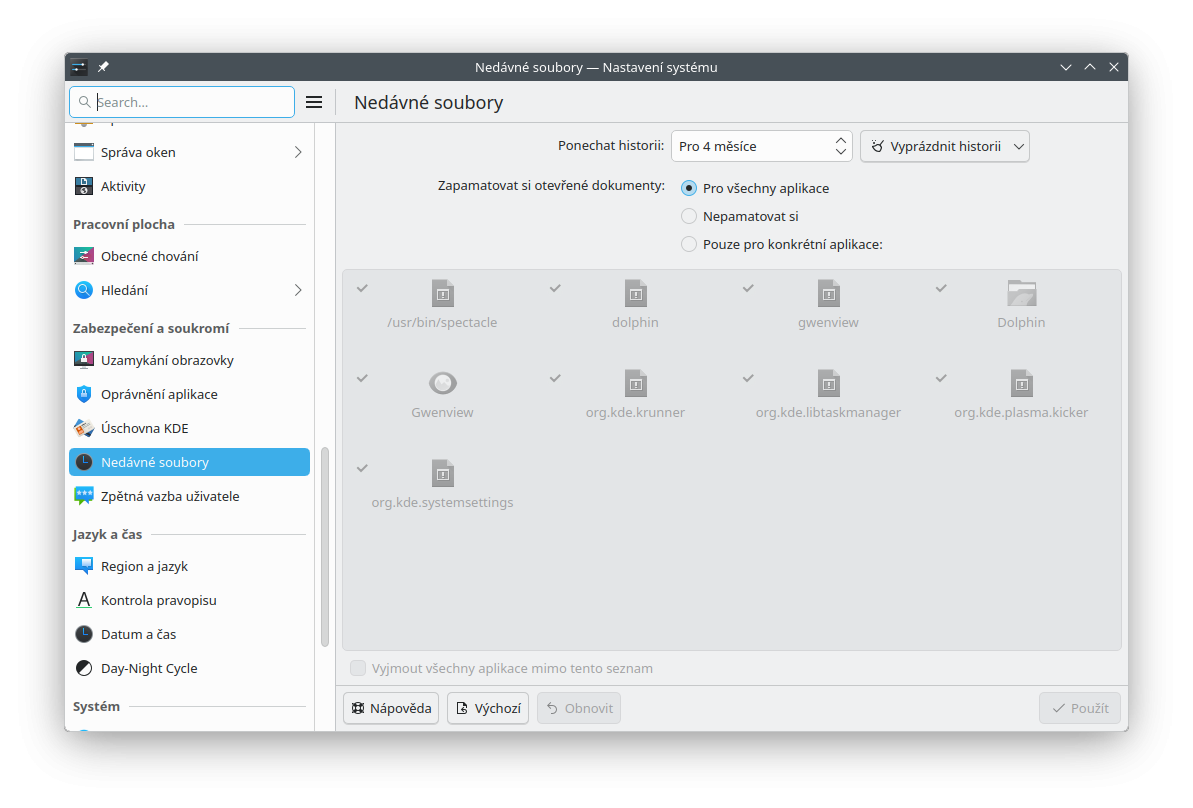Click the Region a jazyk icon

tap(84, 566)
